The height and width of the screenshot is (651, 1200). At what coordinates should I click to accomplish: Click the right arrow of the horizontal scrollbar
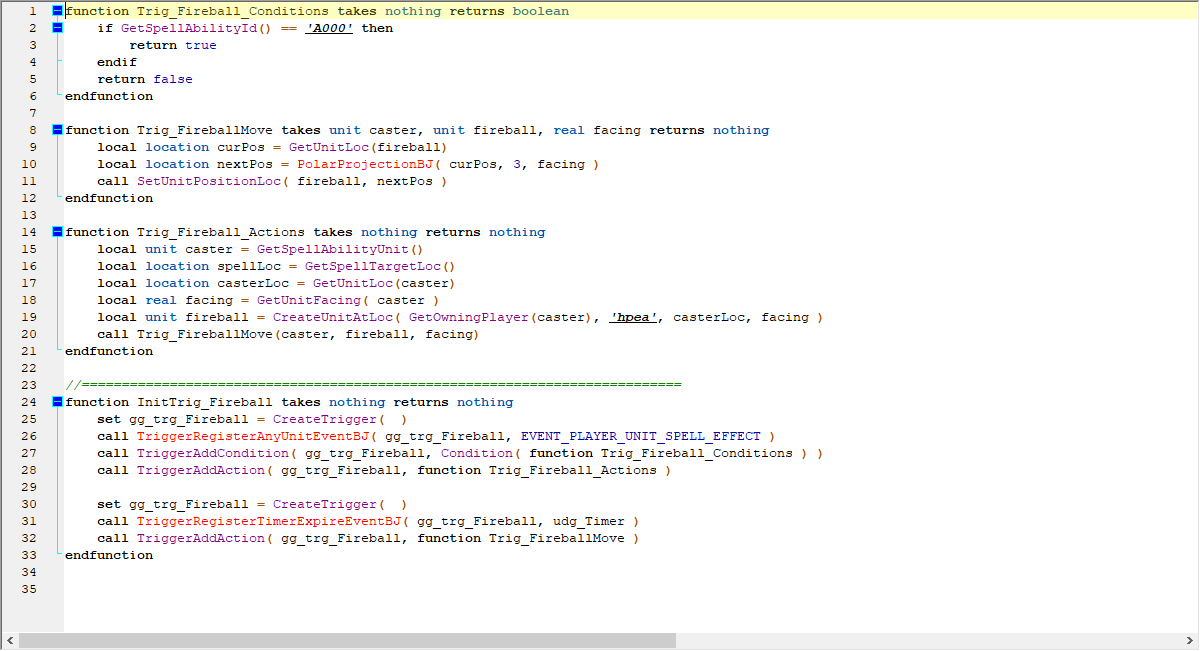(x=1189, y=640)
